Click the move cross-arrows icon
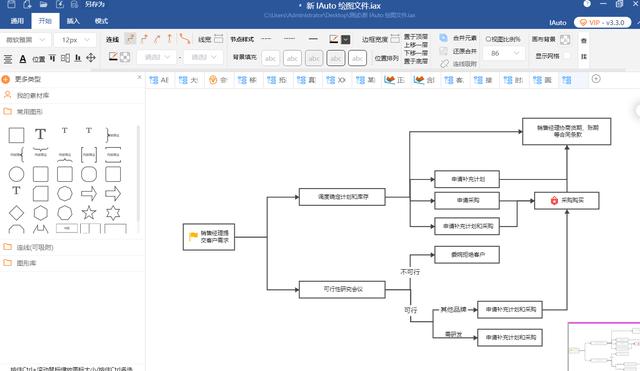Screen dimensions: 640x371 click(91, 58)
